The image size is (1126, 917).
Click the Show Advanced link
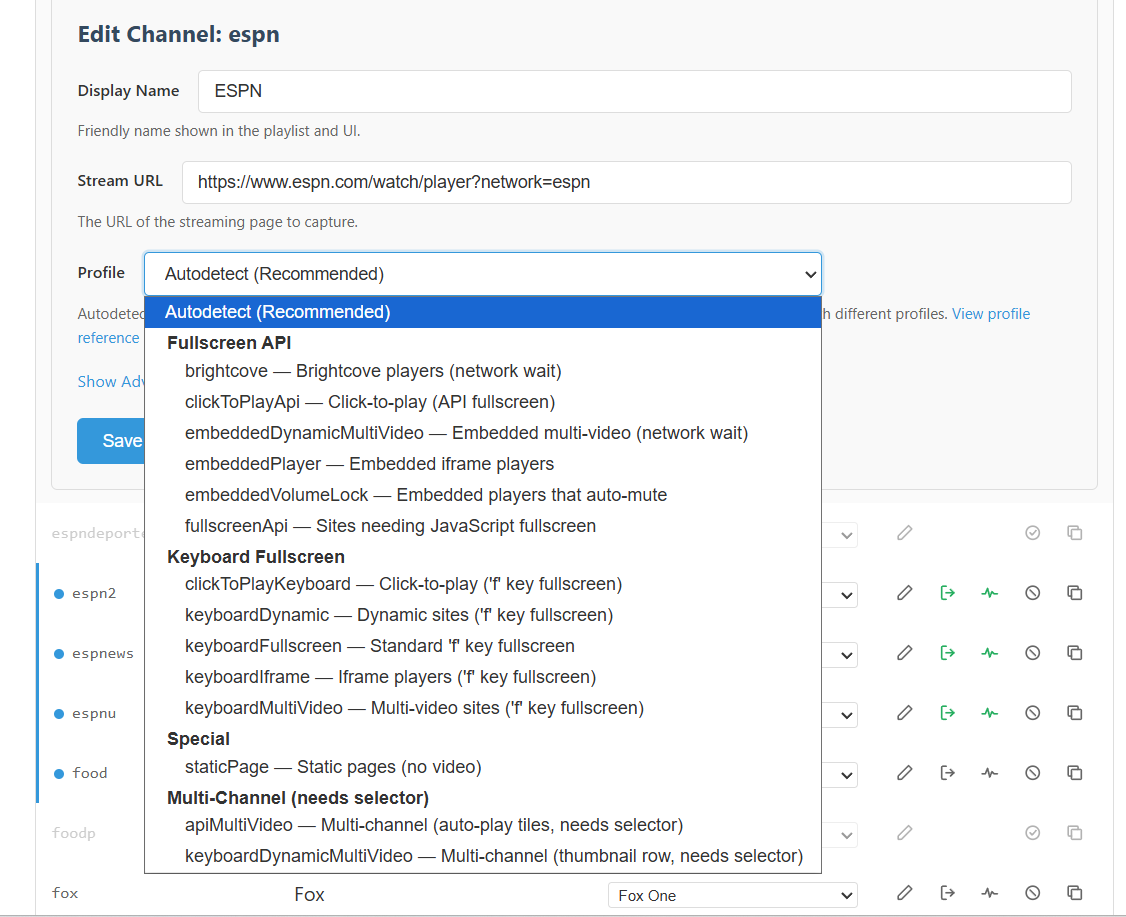point(111,381)
